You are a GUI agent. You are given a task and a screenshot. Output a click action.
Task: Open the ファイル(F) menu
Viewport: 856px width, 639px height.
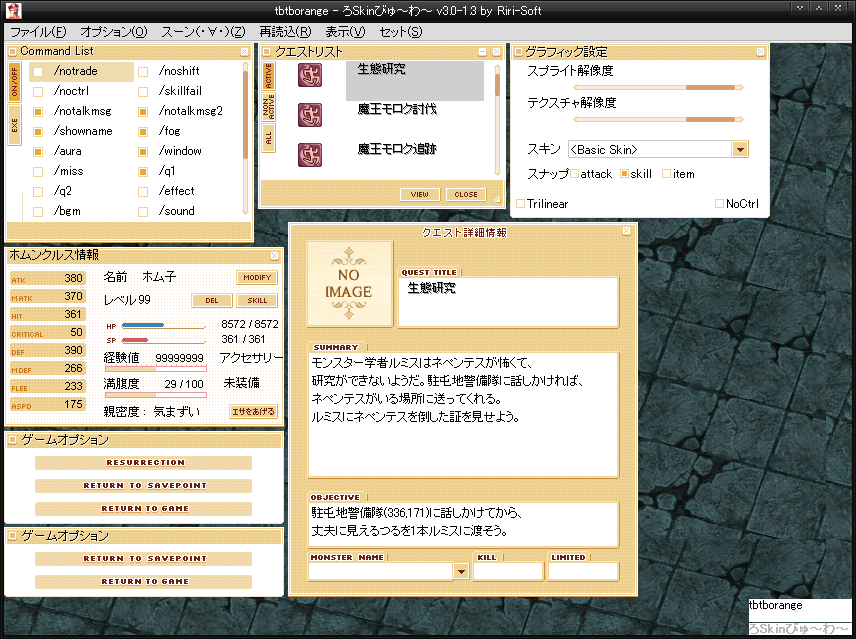click(x=38, y=32)
